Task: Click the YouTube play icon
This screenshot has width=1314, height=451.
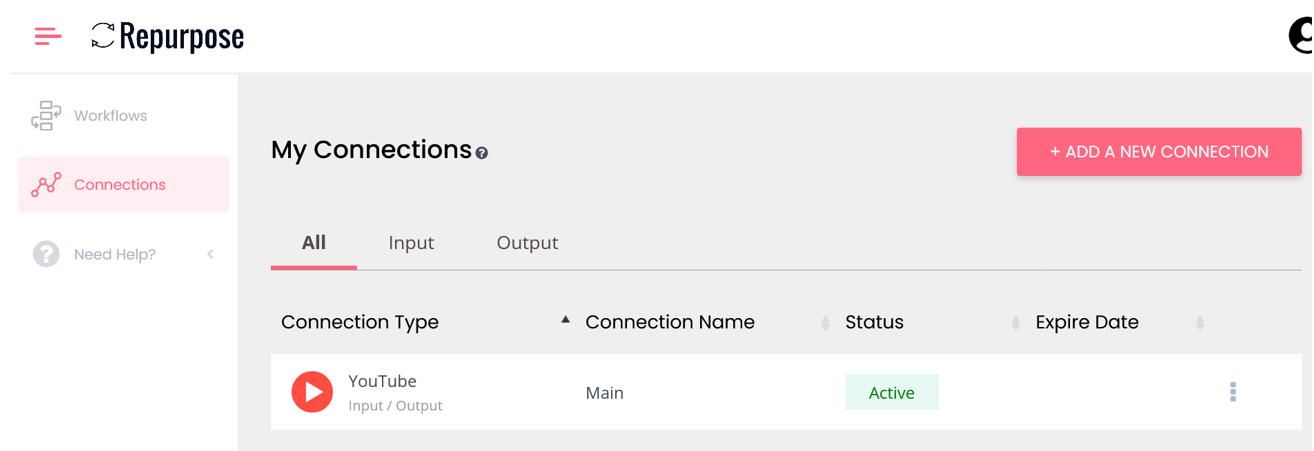Action: tap(312, 392)
